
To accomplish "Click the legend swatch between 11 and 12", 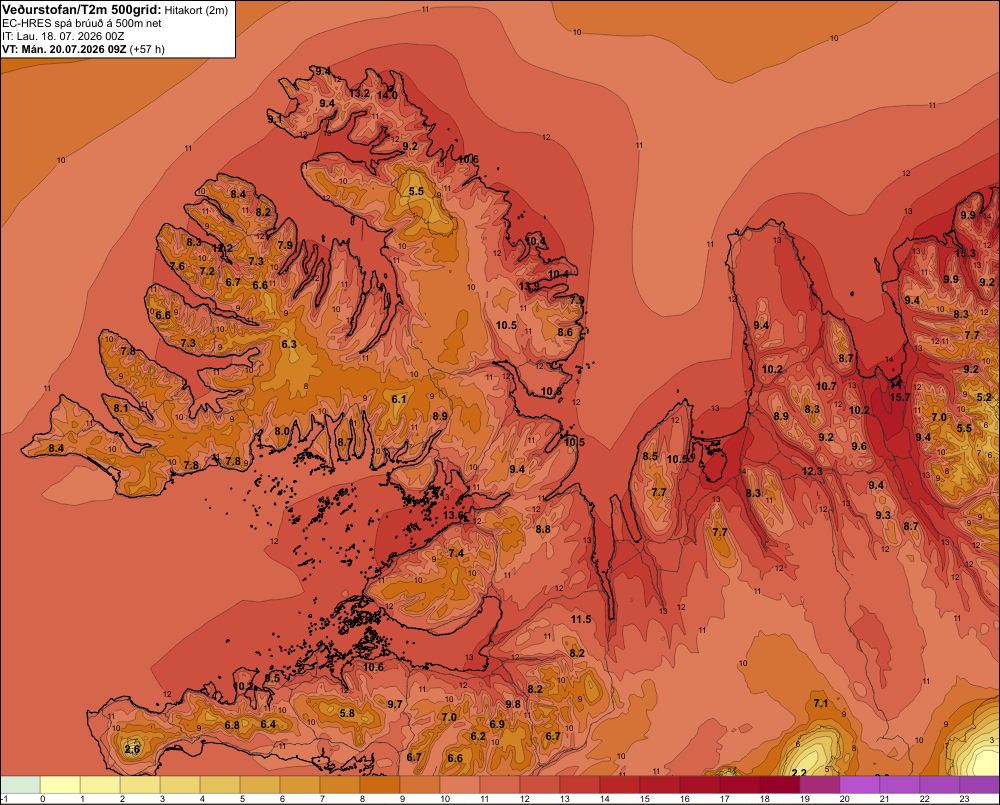I will click(x=500, y=785).
